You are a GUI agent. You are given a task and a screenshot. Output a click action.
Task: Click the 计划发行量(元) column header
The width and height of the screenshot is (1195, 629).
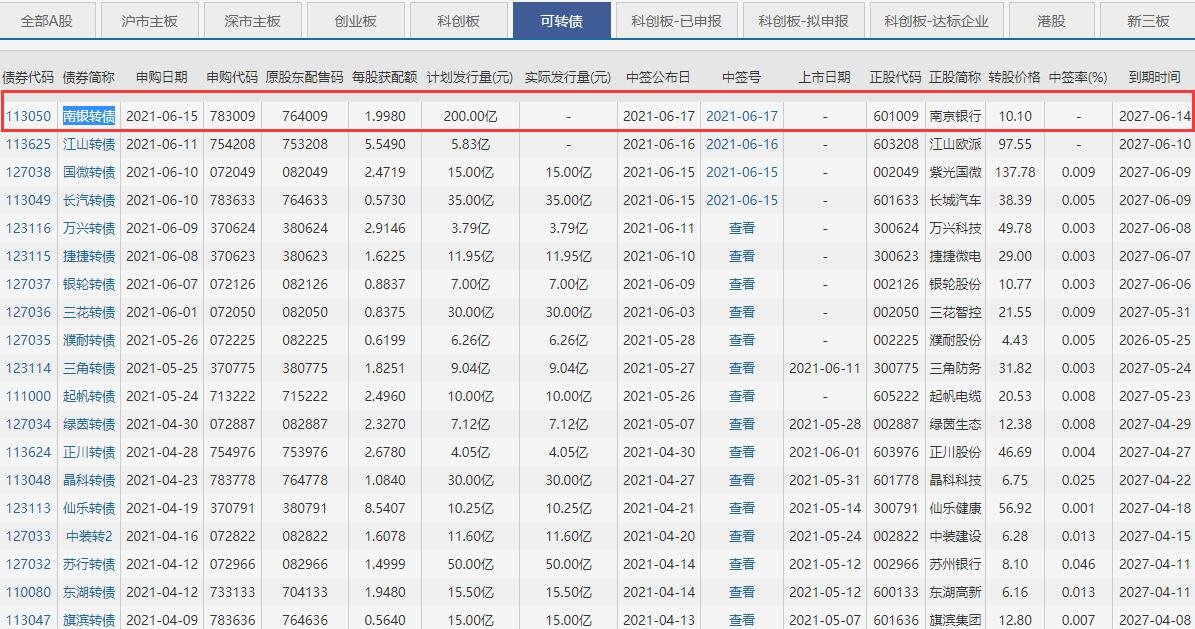tap(470, 77)
